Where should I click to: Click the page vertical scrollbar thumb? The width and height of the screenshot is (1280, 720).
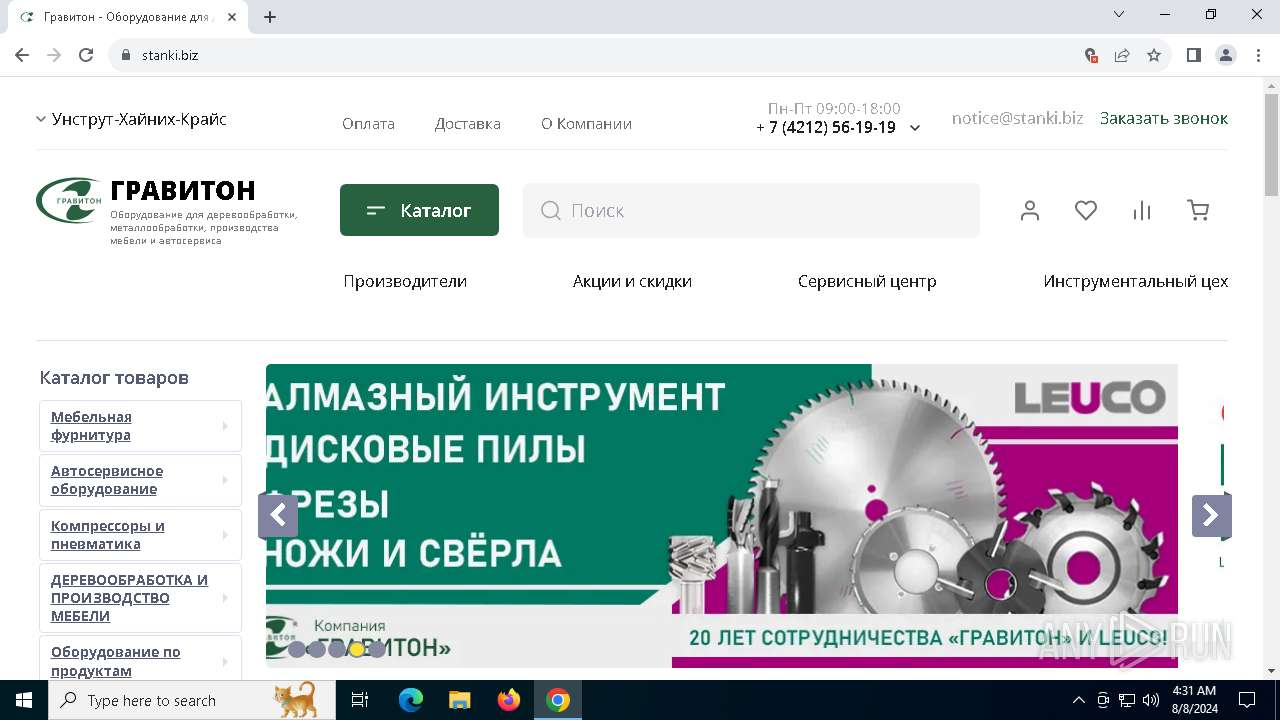[1271, 145]
